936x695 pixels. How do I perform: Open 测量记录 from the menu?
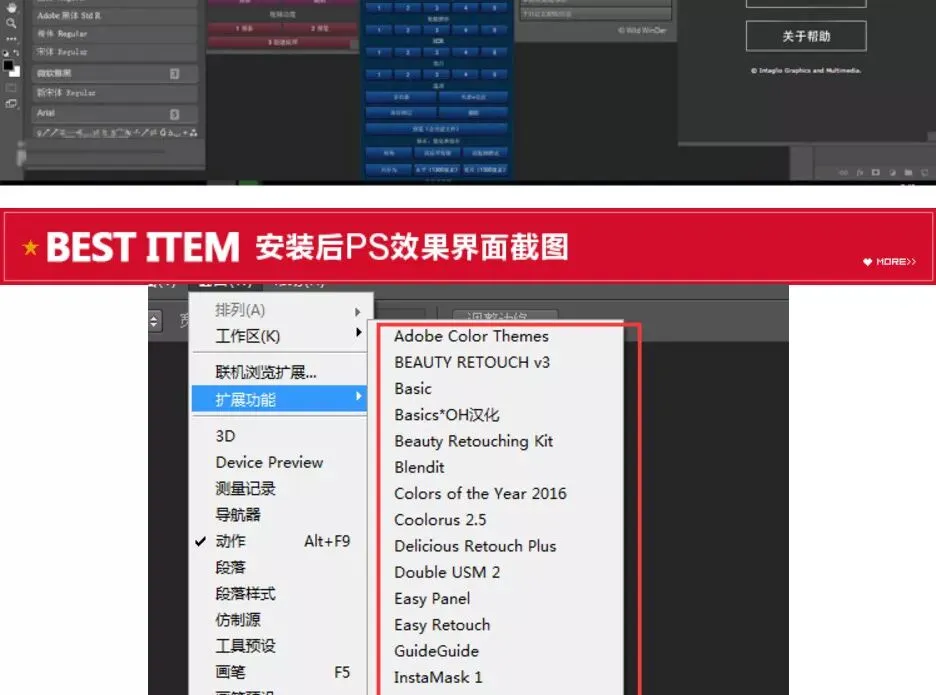coord(279,488)
